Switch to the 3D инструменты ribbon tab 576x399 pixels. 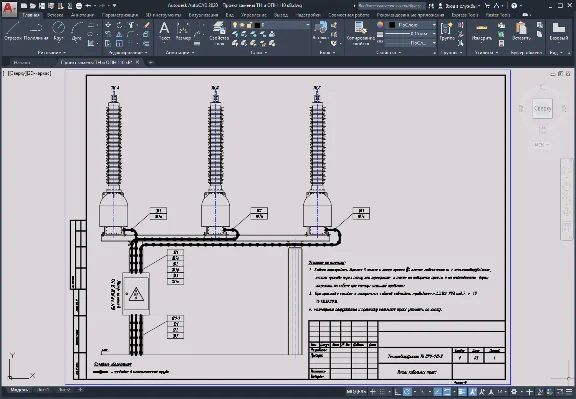coord(163,15)
